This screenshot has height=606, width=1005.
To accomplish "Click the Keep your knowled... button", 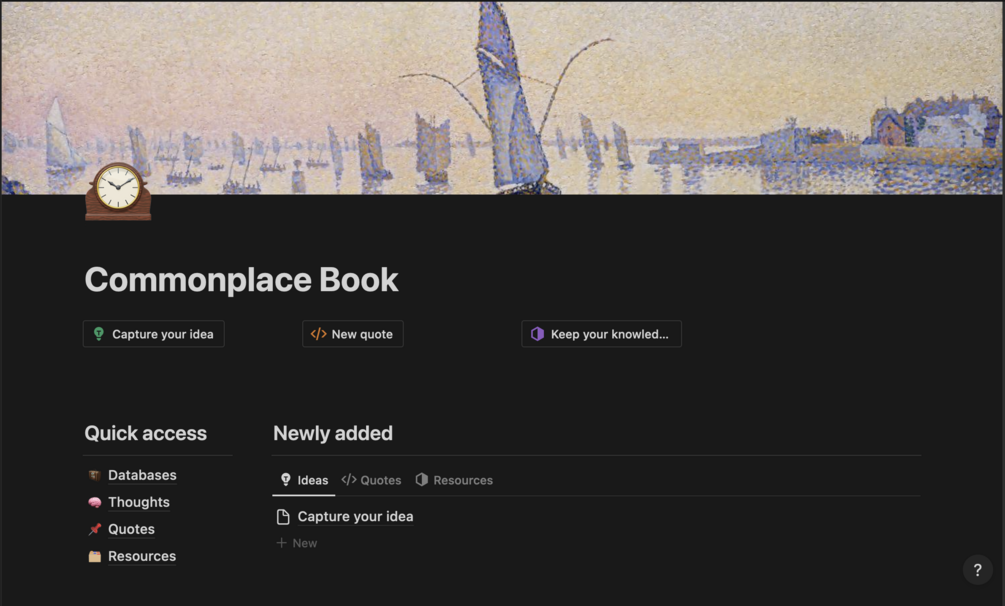I will click(601, 334).
